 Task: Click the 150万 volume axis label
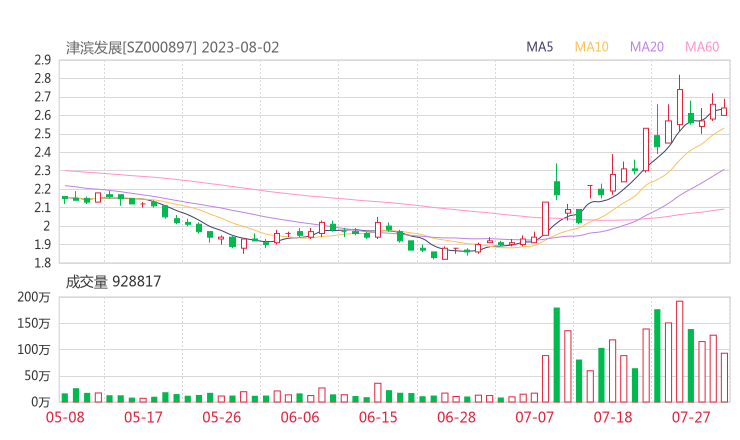pyautogui.click(x=34, y=323)
